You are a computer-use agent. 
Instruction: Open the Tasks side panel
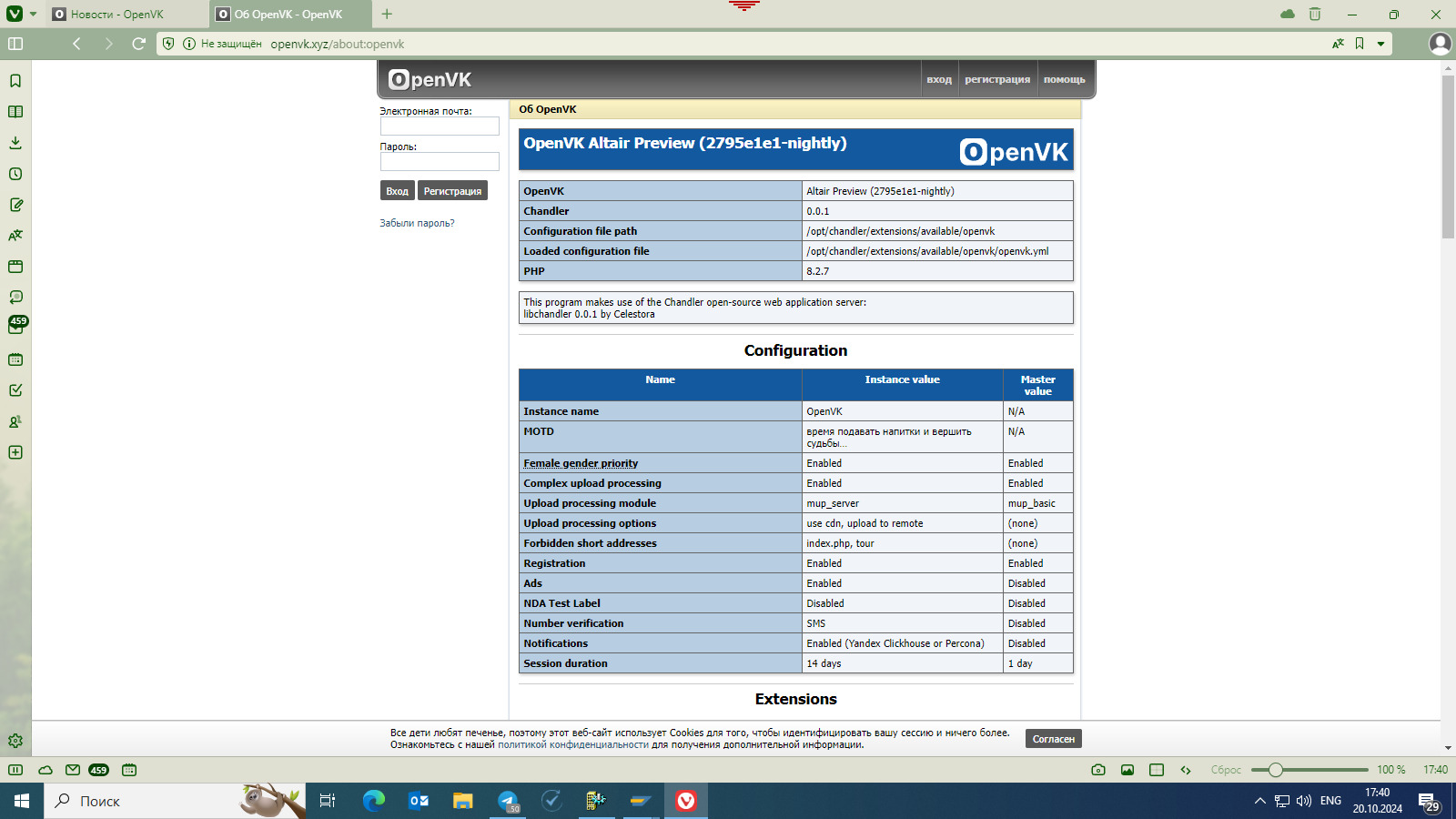[15, 390]
